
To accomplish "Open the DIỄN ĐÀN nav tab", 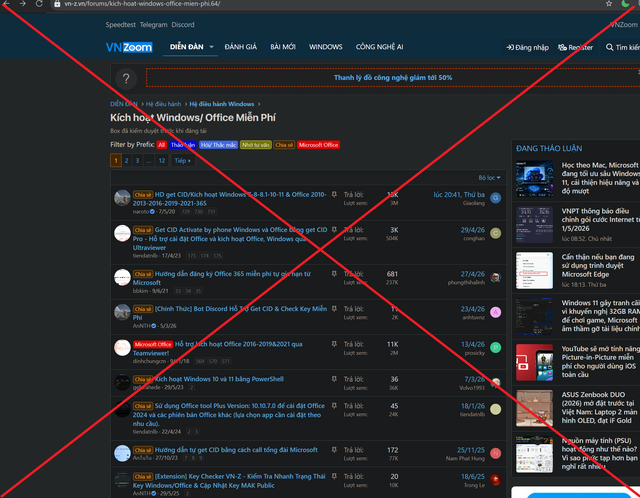I will (x=187, y=47).
